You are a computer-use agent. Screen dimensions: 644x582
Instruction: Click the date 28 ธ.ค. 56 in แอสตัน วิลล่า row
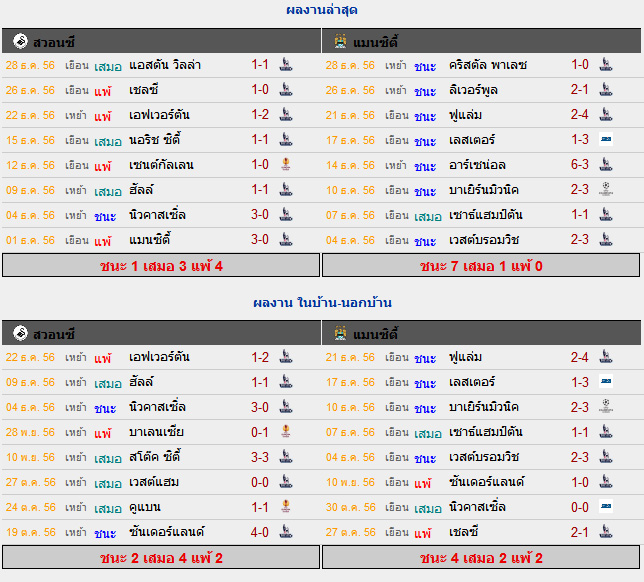30,65
